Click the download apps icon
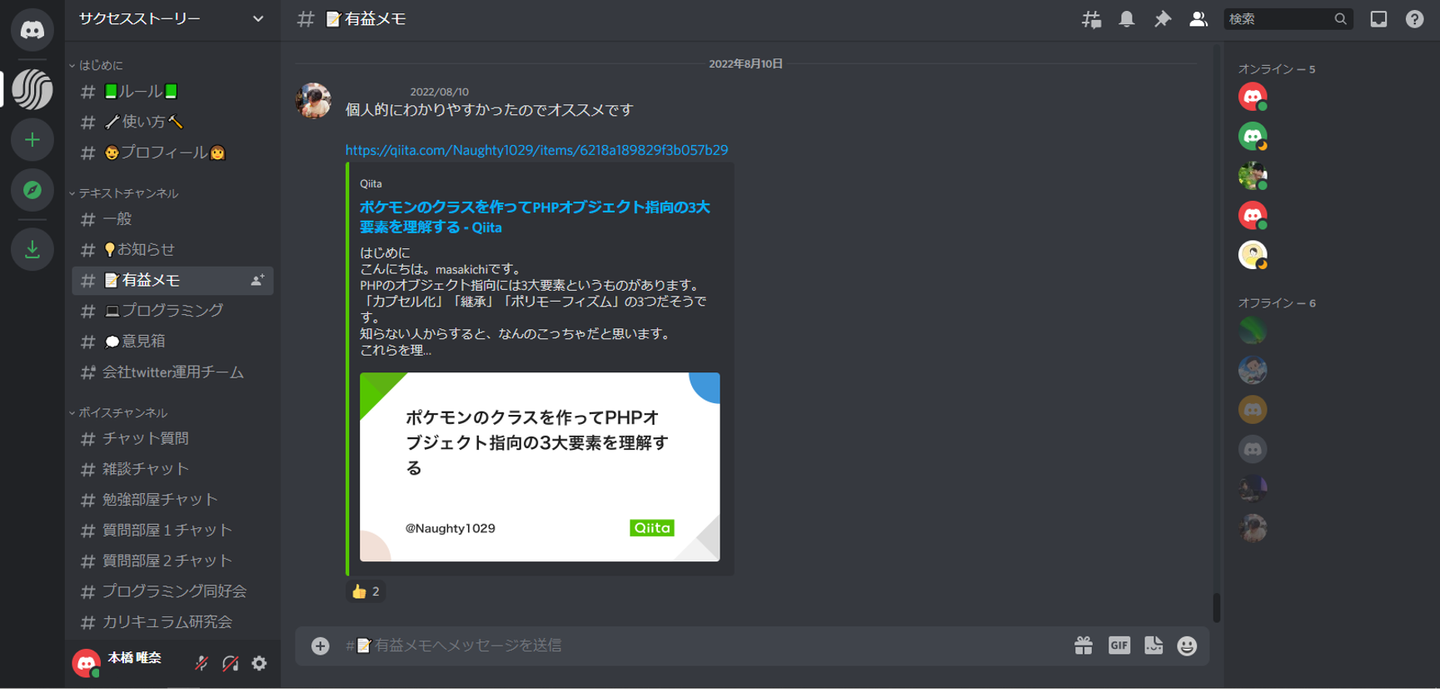1440x689 pixels. [x=32, y=249]
